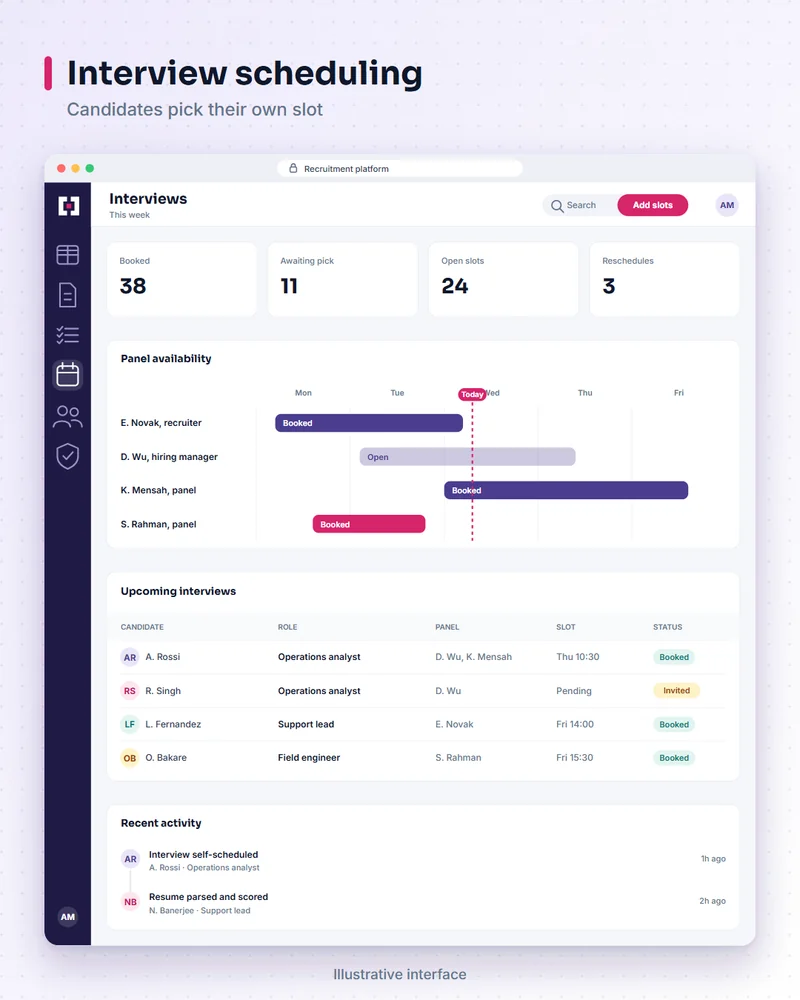Open the Open slots 24 card
This screenshot has width=800, height=1000.
503,279
